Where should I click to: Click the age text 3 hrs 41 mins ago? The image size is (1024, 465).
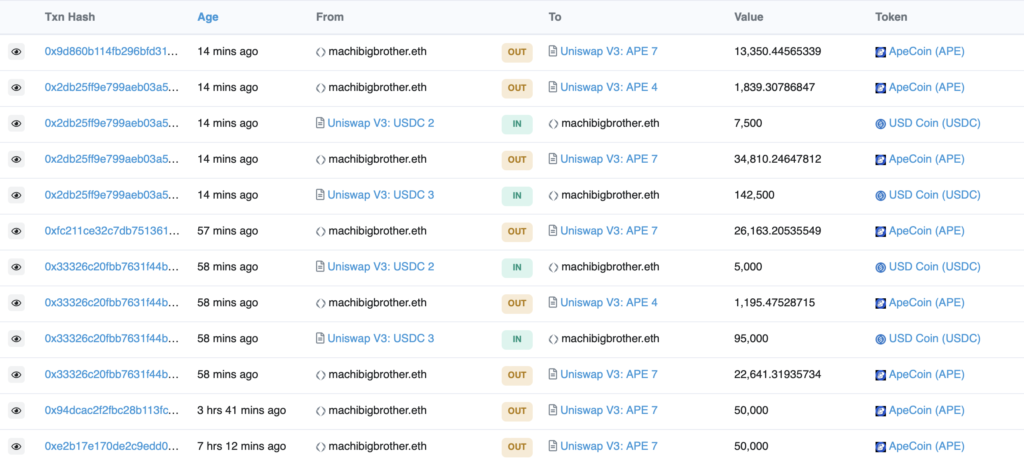pyautogui.click(x=242, y=410)
